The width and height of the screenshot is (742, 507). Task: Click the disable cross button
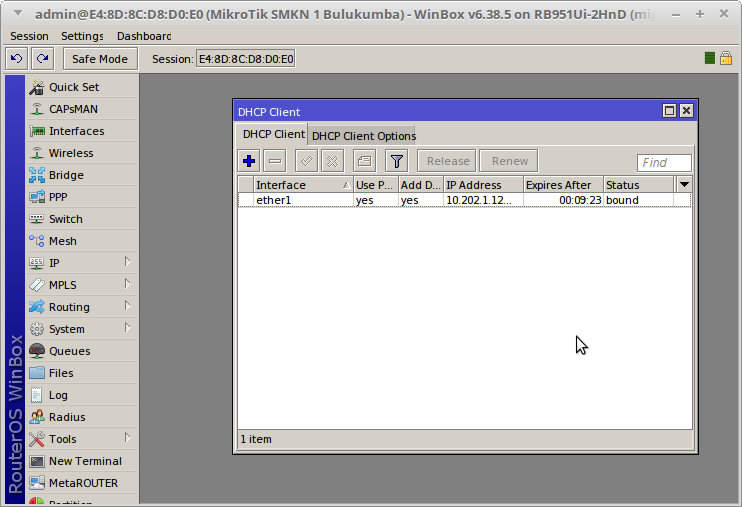(333, 161)
